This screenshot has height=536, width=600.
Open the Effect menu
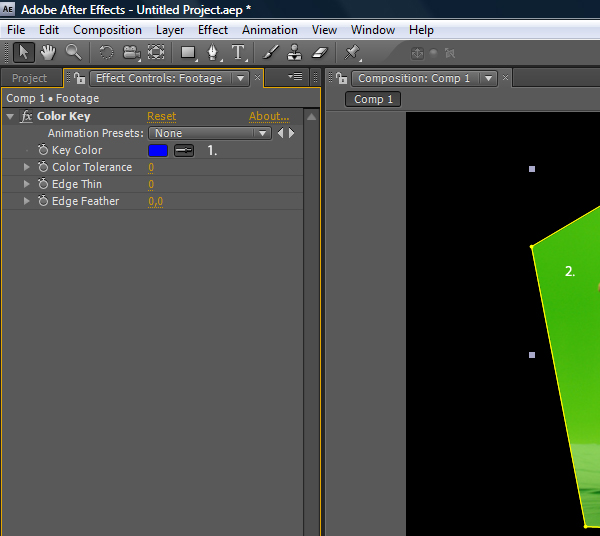pyautogui.click(x=213, y=30)
